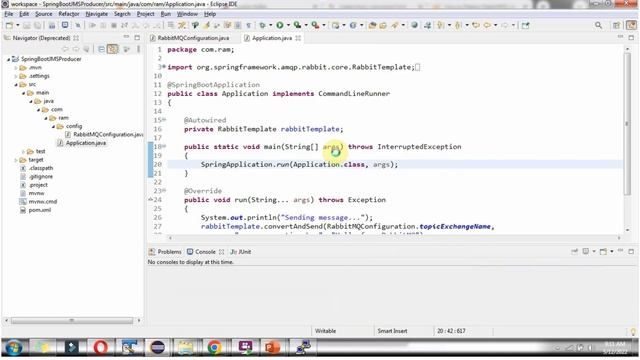Click Collapse All icon in Navigator
This screenshot has width=640, height=360.
click(101, 49)
